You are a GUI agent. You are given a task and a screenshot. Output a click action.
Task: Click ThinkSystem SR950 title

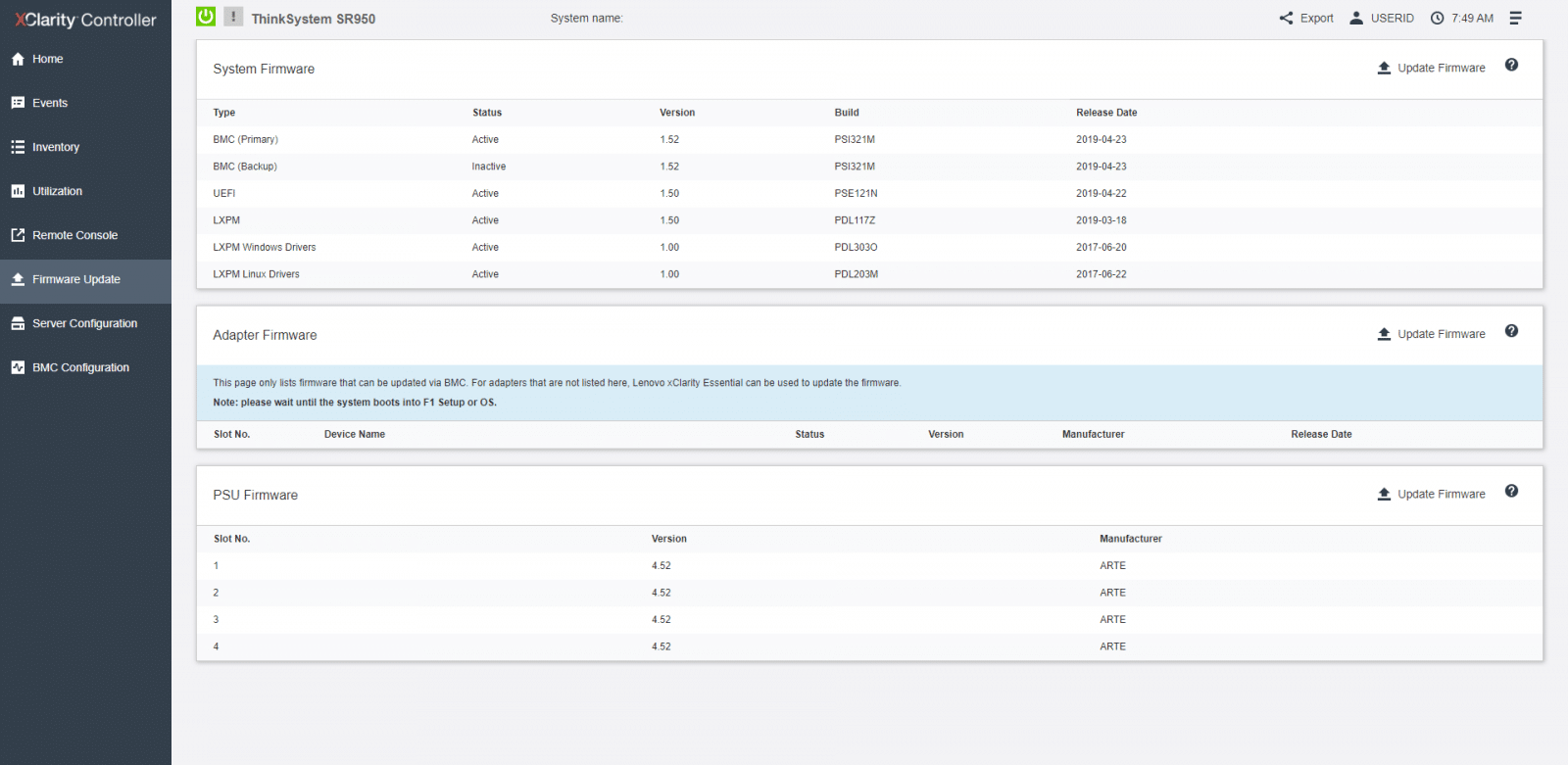313,19
